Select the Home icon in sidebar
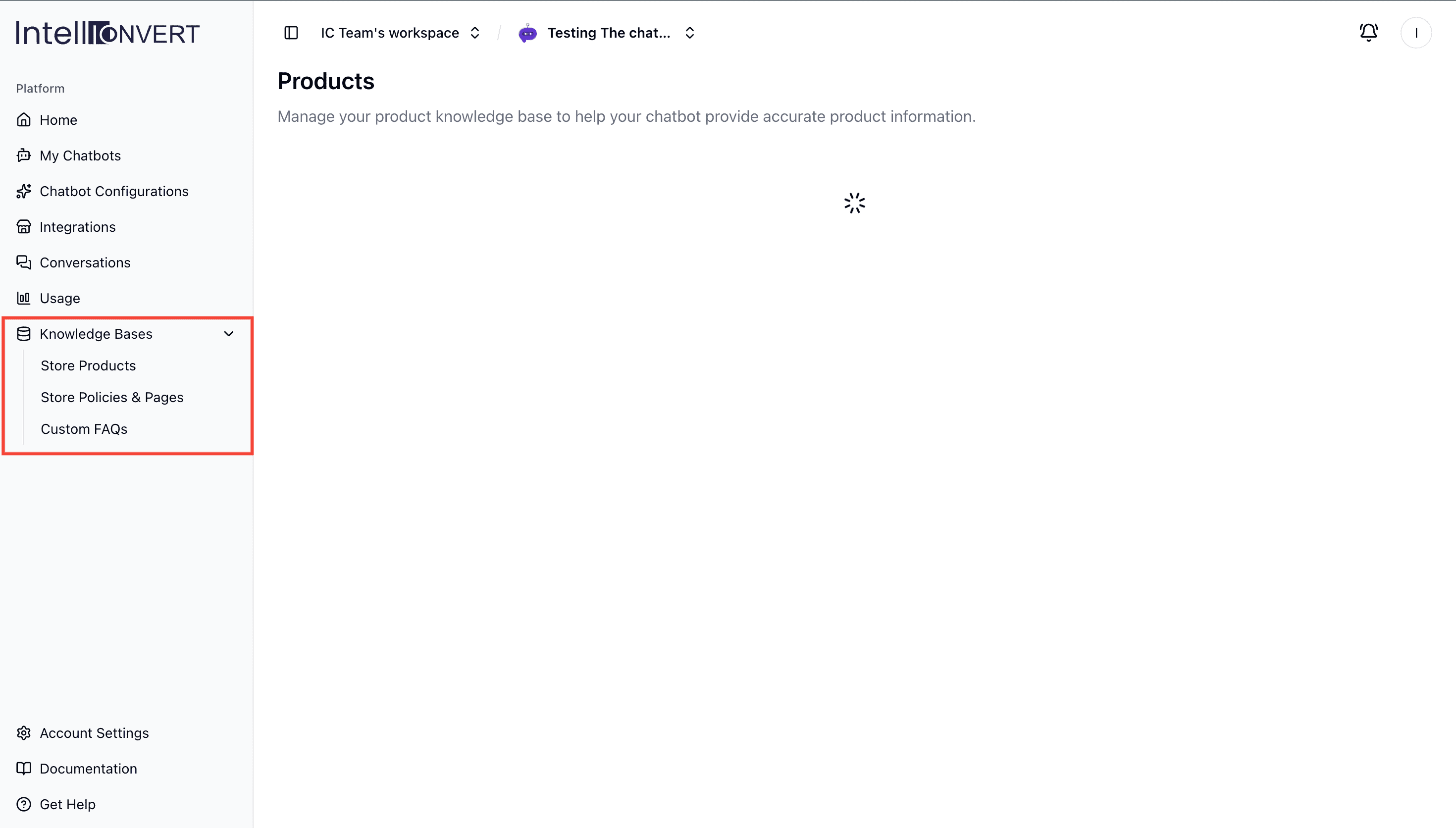Image resolution: width=1456 pixels, height=828 pixels. point(23,119)
